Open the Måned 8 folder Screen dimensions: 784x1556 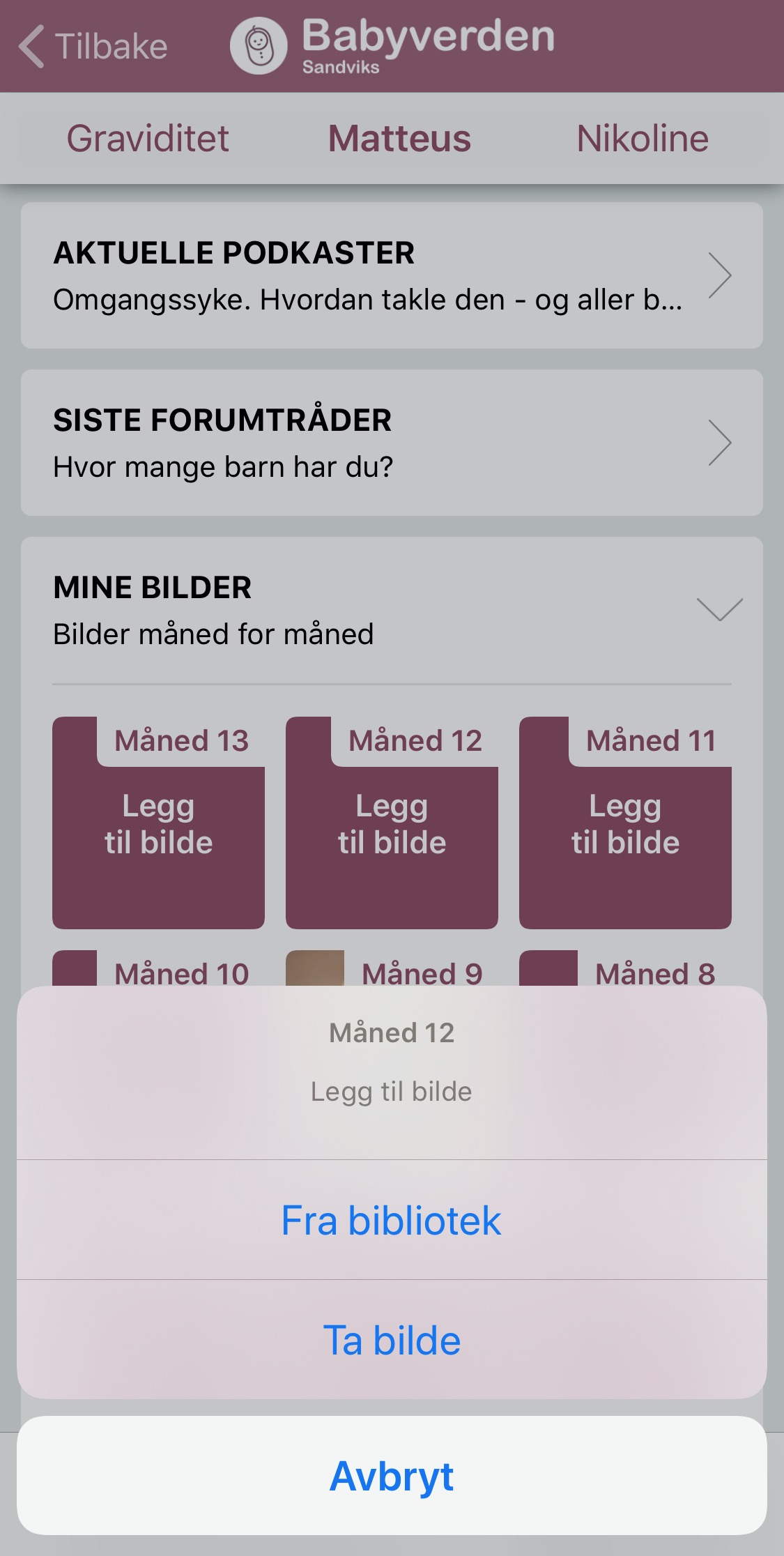(x=625, y=968)
